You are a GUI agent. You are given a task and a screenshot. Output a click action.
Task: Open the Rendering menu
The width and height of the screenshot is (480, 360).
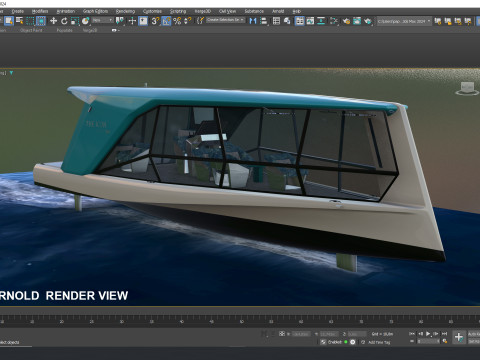point(125,11)
